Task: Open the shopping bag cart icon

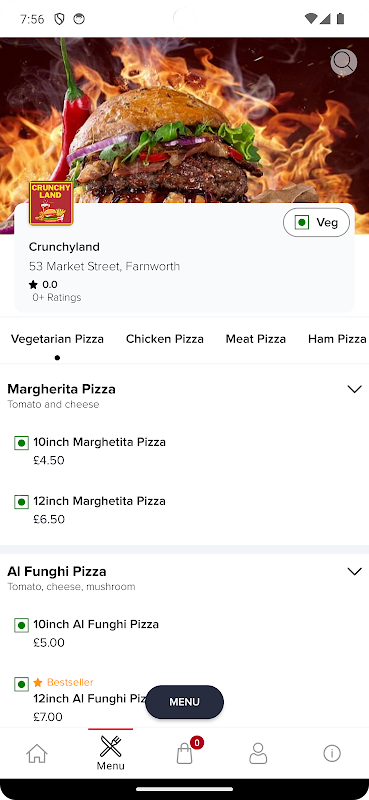Action: point(185,753)
